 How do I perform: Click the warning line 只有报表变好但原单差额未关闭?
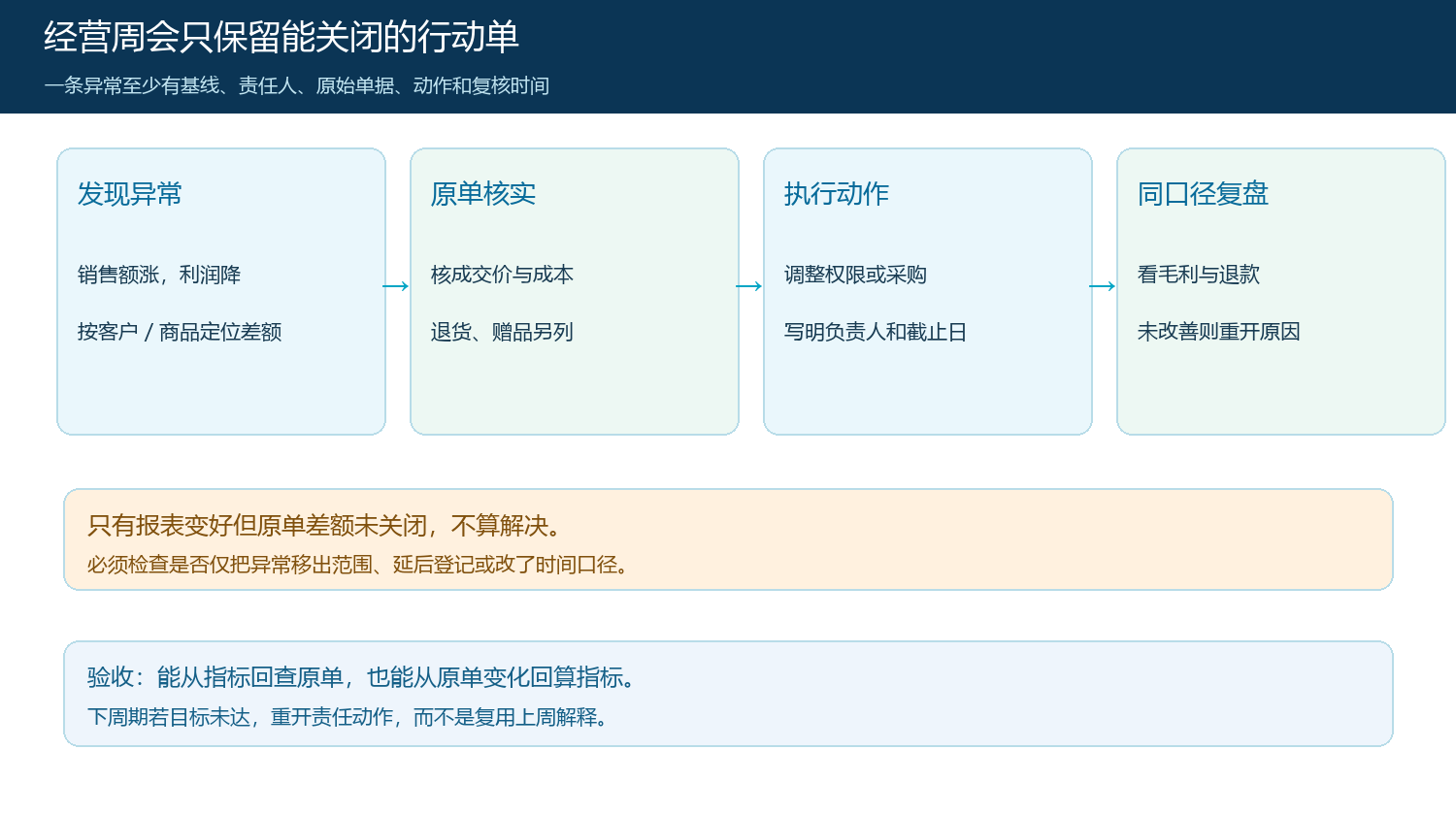click(325, 526)
